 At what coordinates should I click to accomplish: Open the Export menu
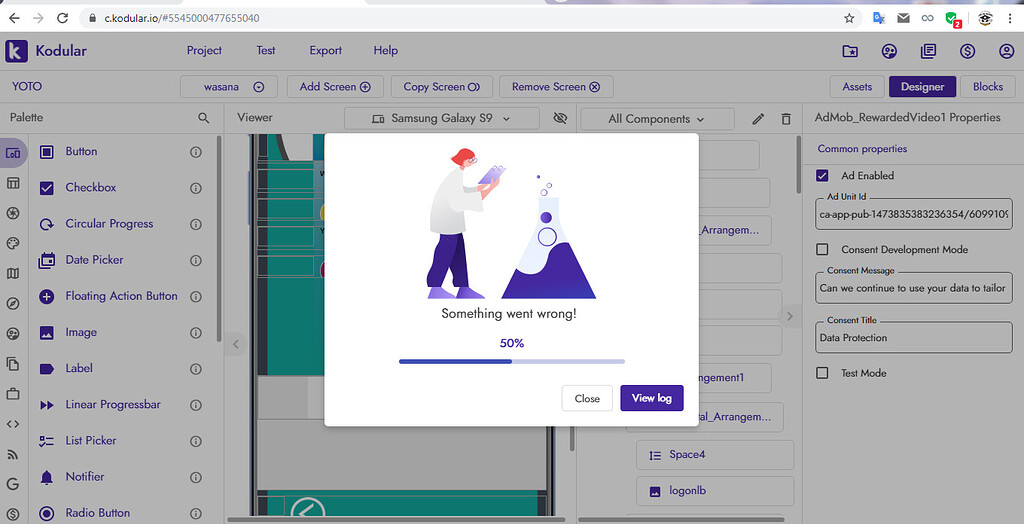point(325,50)
